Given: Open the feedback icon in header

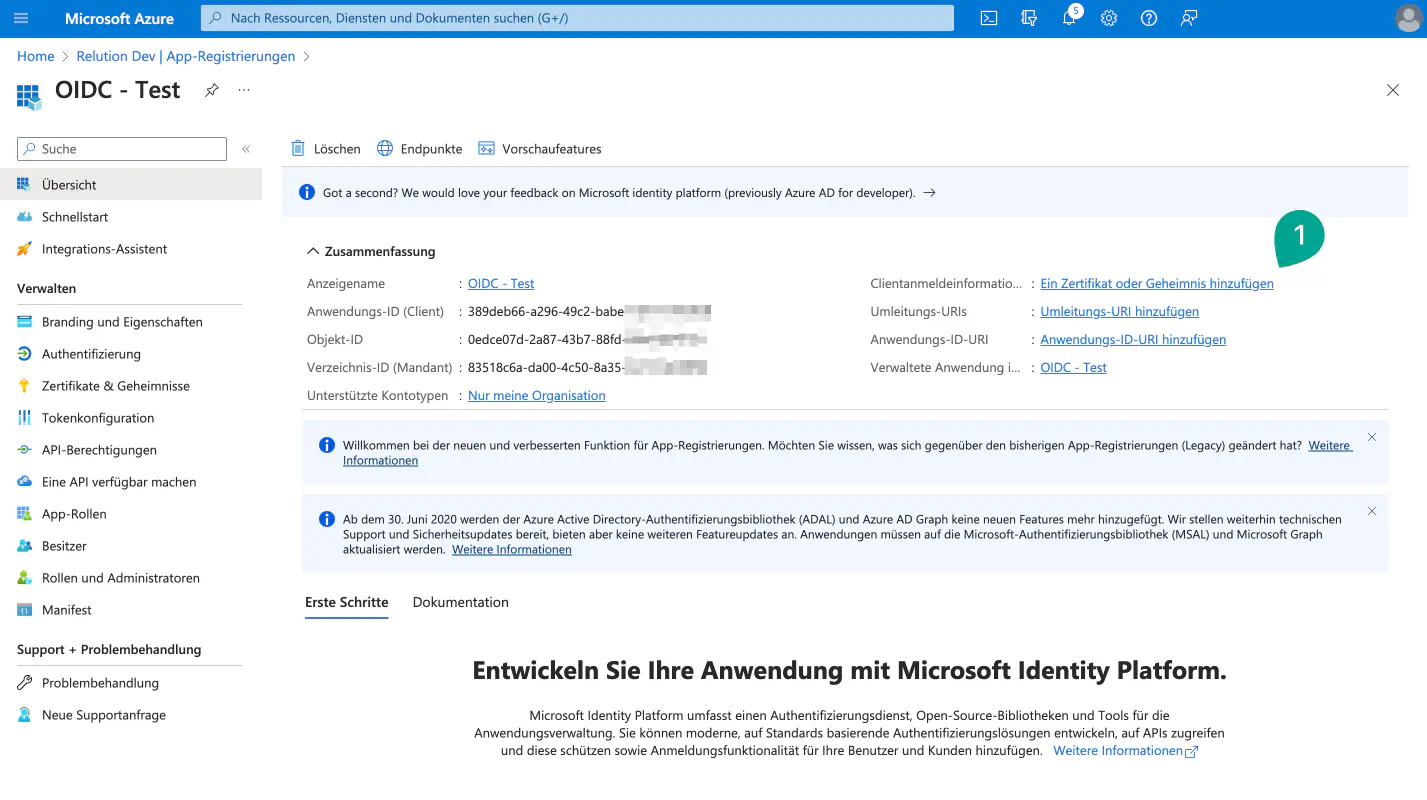Looking at the screenshot, I should click(1188, 18).
